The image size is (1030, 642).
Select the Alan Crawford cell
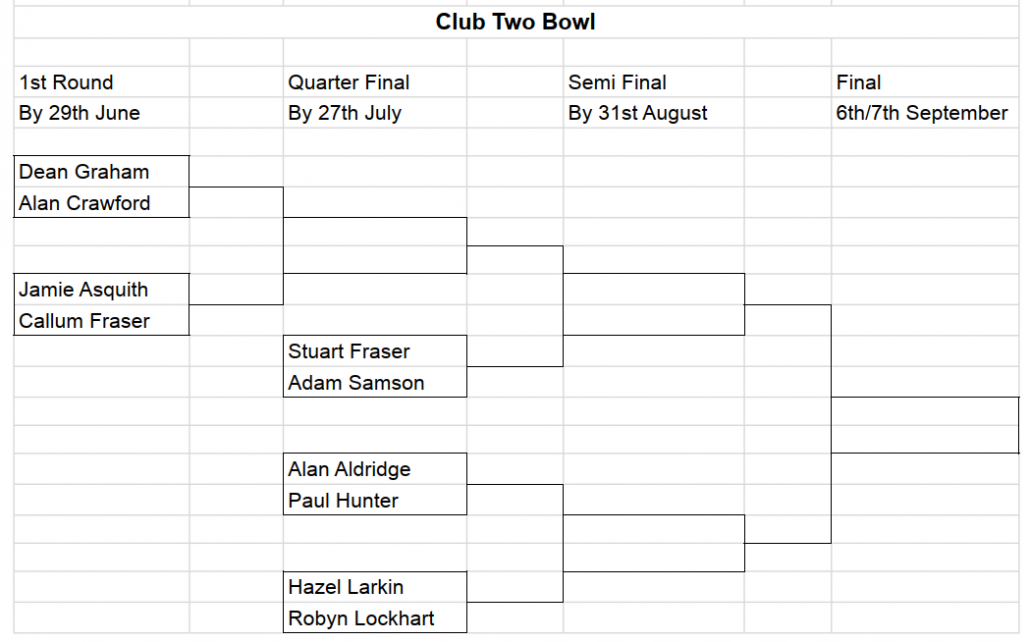(101, 203)
